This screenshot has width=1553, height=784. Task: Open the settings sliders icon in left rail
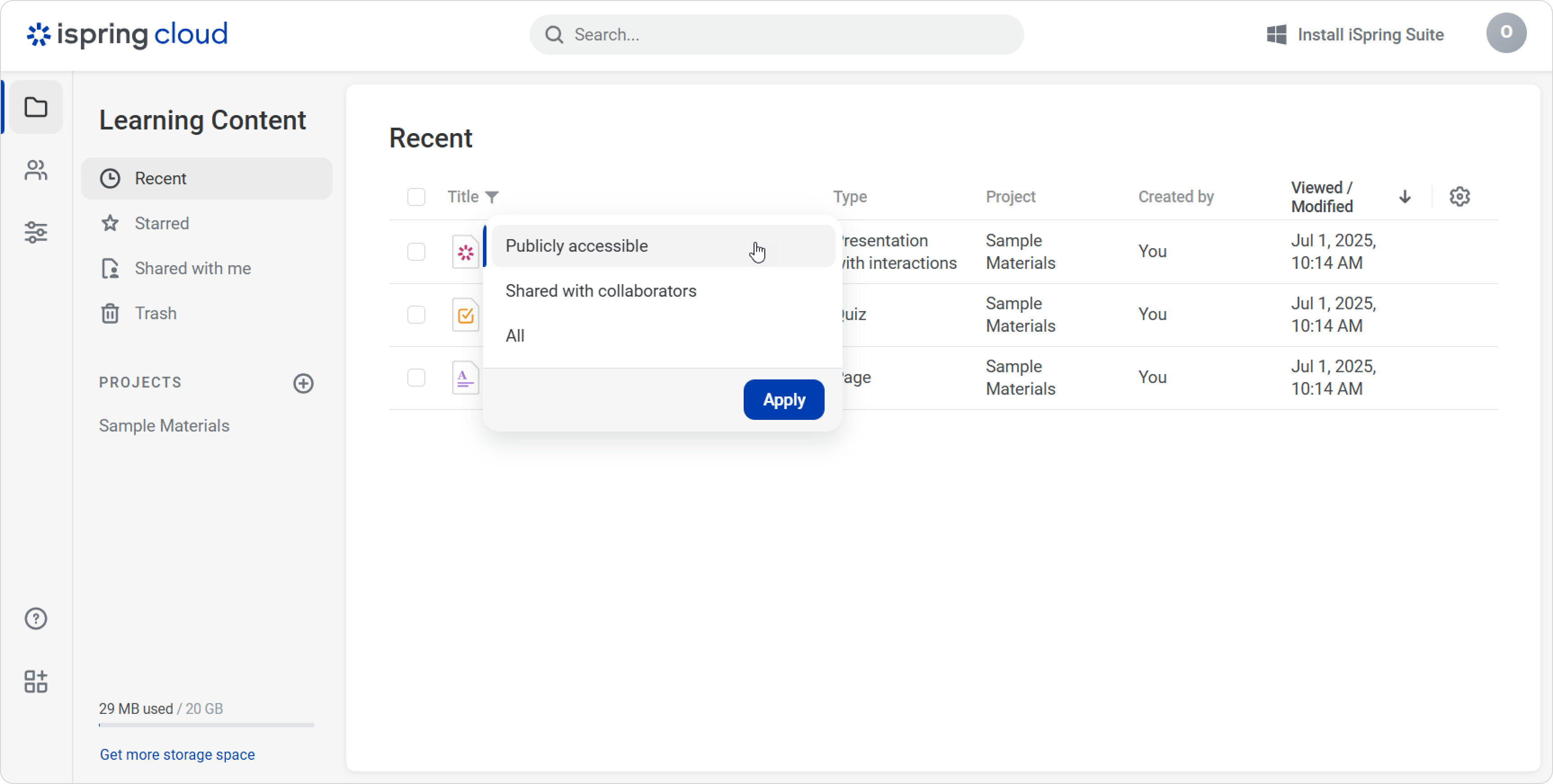click(x=36, y=232)
